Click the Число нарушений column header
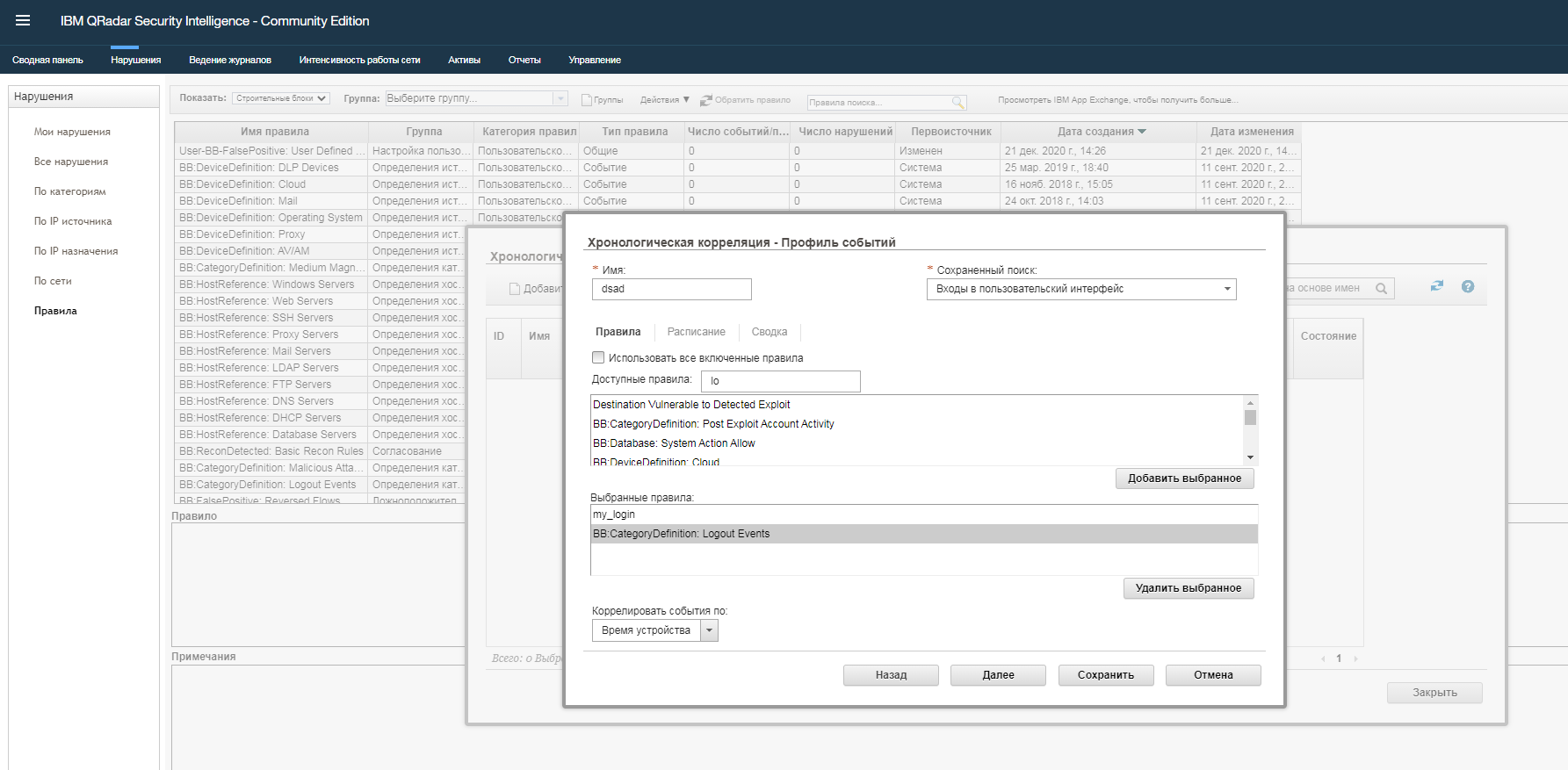The width and height of the screenshot is (1568, 770). click(x=845, y=132)
